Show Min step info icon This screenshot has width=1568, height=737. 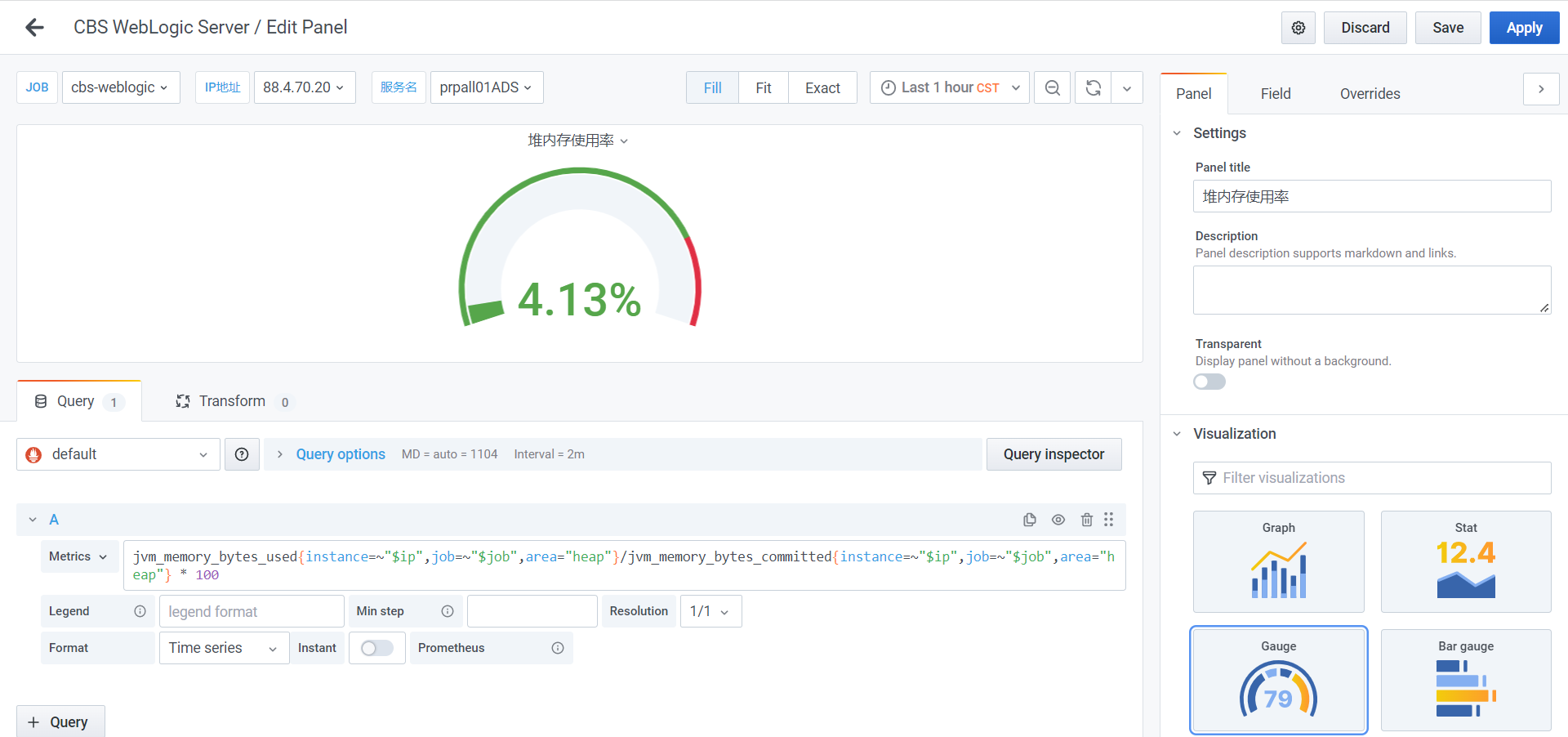(x=448, y=611)
